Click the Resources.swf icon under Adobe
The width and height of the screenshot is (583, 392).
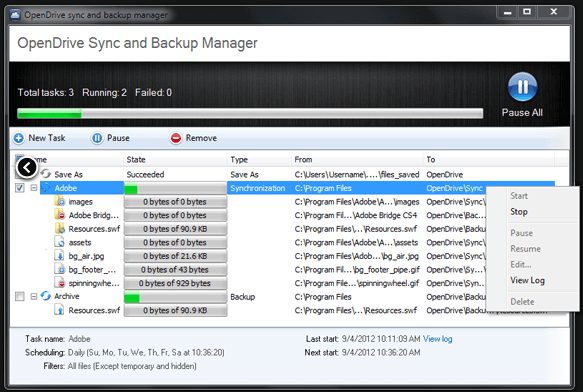point(59,228)
